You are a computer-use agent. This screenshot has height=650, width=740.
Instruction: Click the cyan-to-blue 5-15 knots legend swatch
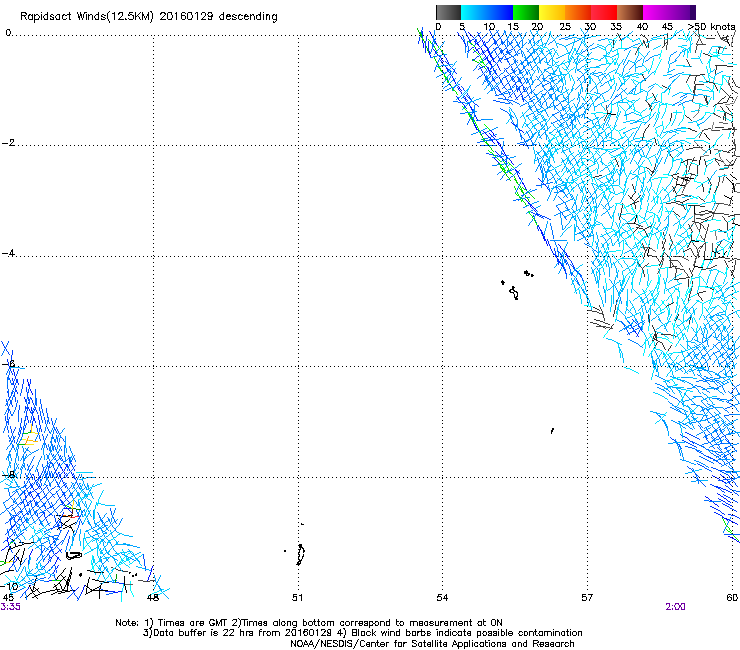(487, 12)
